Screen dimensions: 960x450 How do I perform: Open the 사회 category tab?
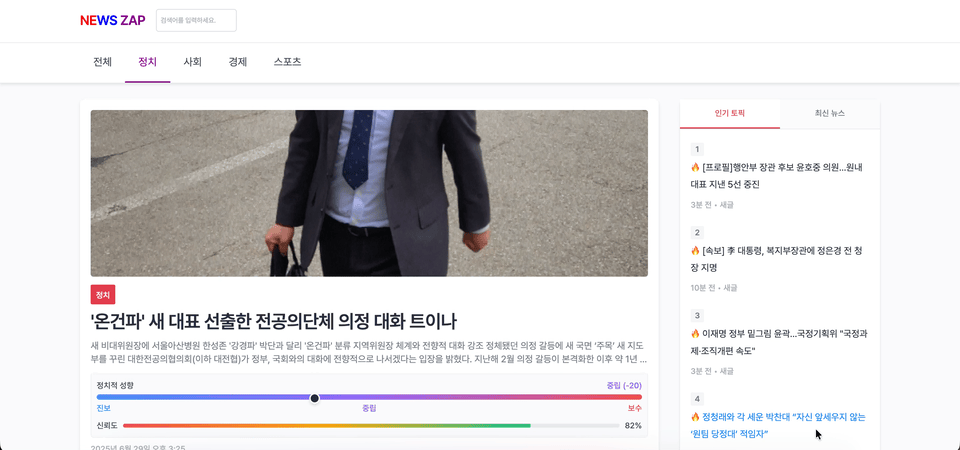pos(192,62)
